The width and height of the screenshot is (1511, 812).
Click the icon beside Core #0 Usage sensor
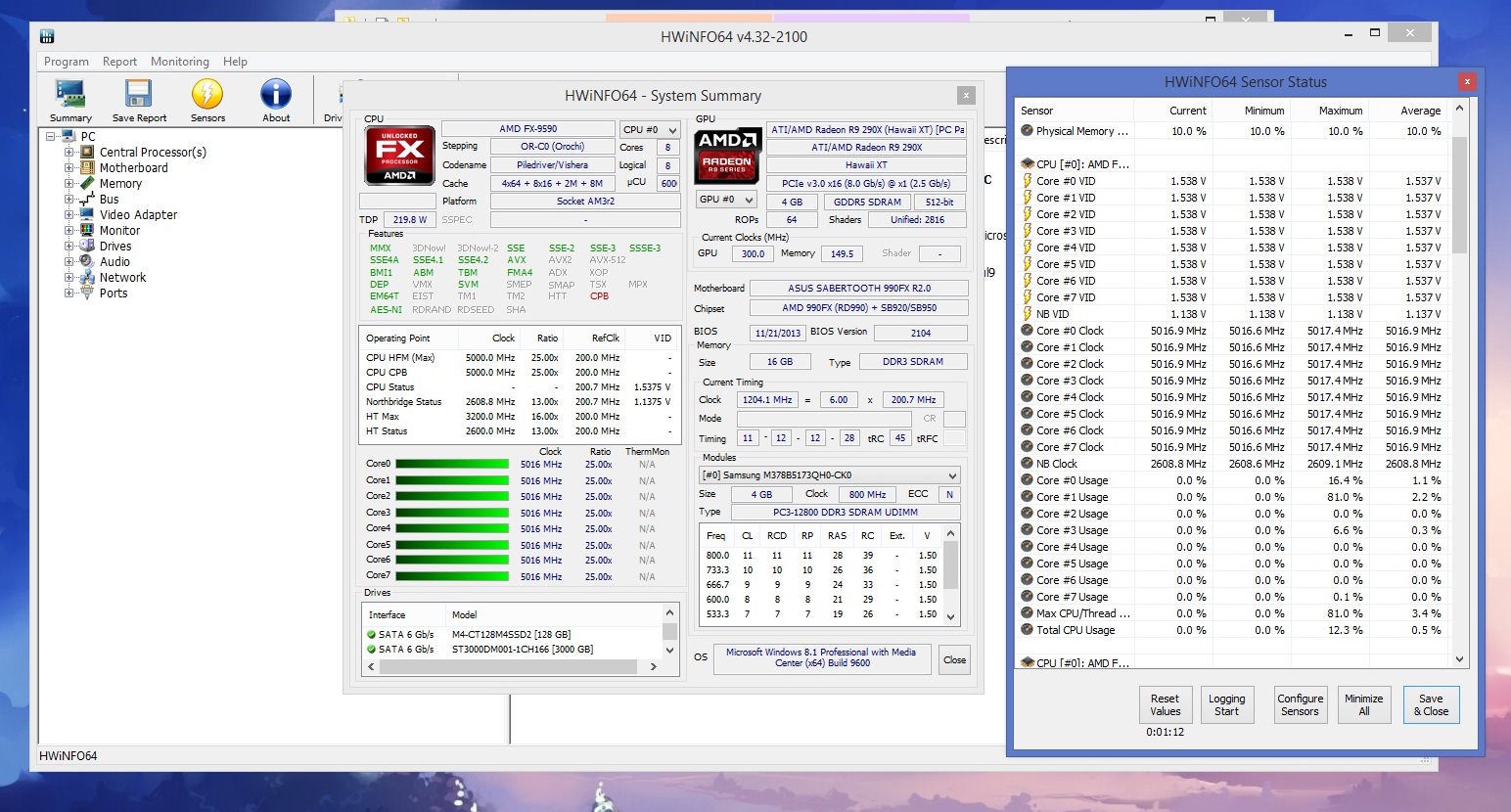tap(1027, 480)
